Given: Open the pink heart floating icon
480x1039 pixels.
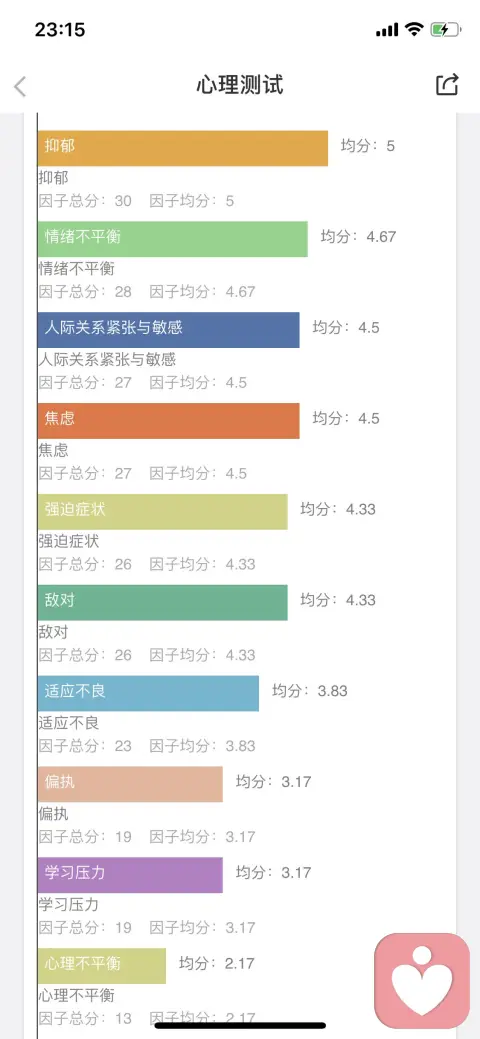Looking at the screenshot, I should click(x=422, y=981).
